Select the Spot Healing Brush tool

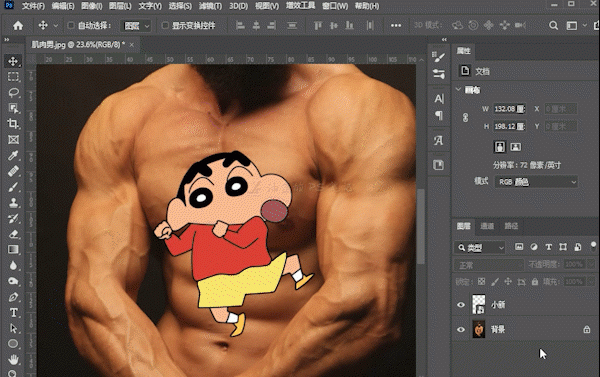click(13, 171)
